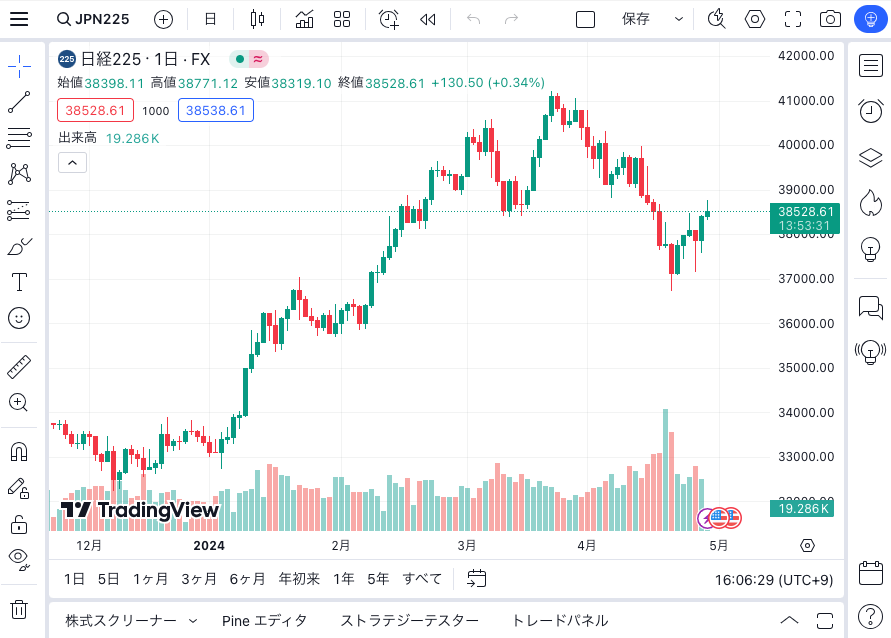Toggle visibility of all drawings eye icon
The width and height of the screenshot is (891, 638).
point(19,559)
